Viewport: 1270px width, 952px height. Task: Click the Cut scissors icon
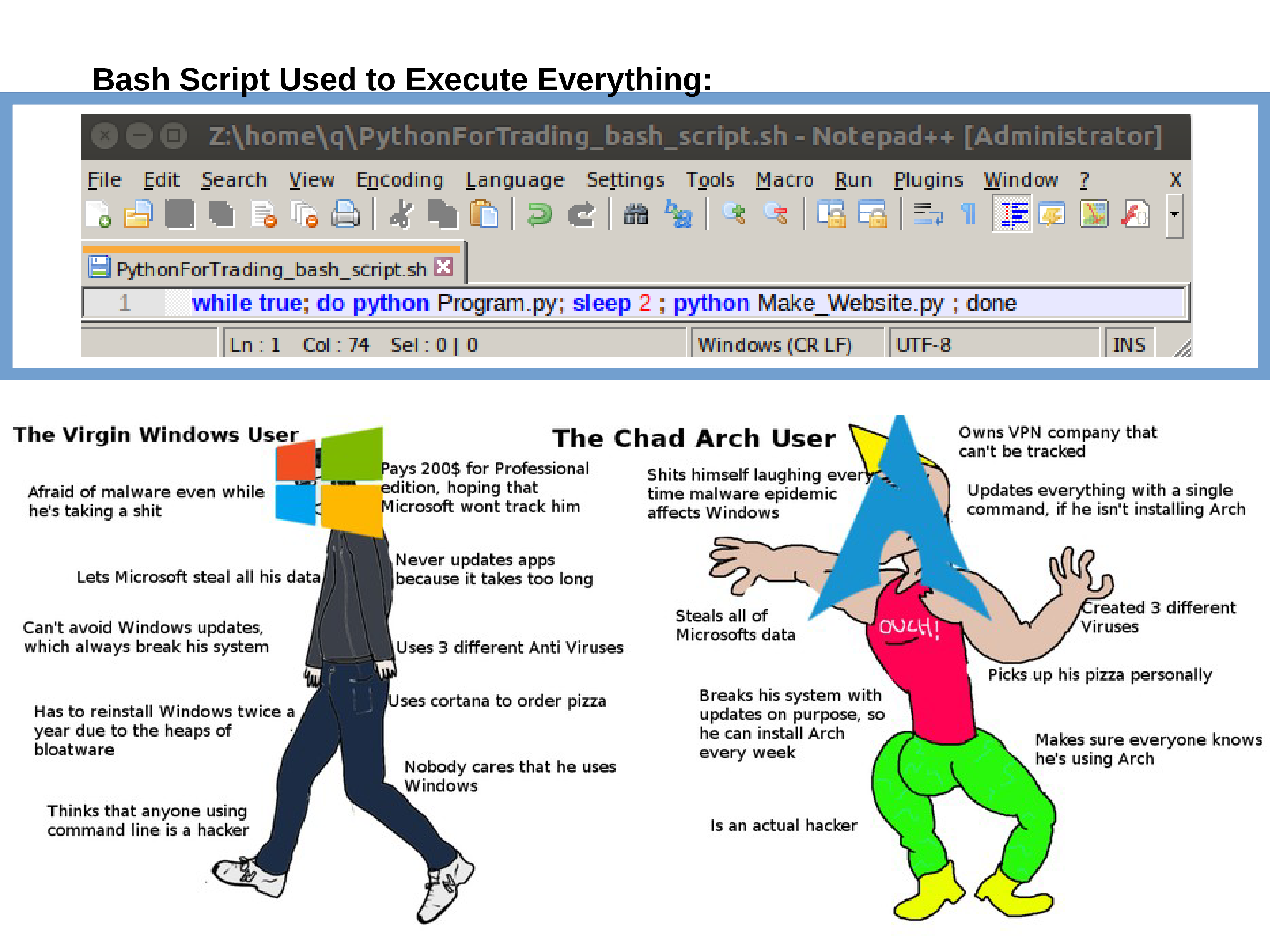click(x=401, y=214)
